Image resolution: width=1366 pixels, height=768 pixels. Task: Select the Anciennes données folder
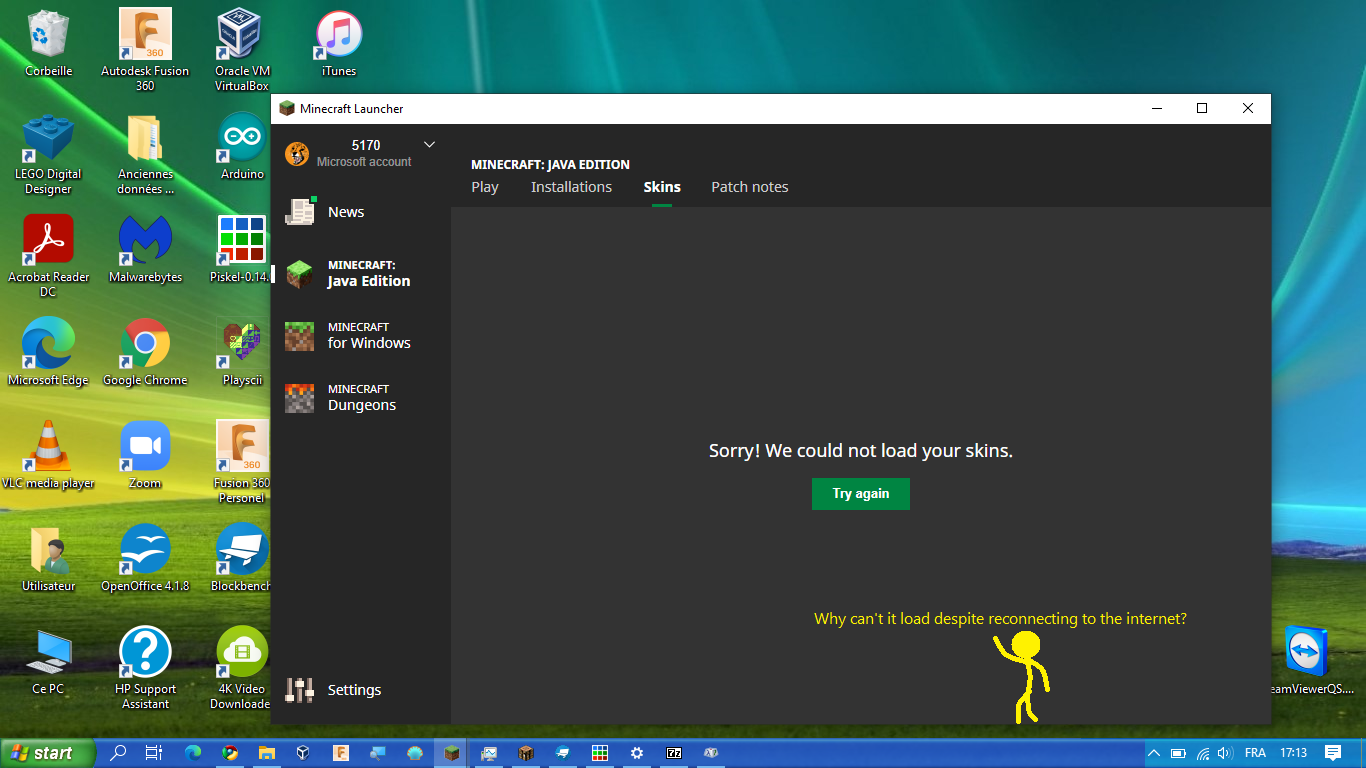145,154
